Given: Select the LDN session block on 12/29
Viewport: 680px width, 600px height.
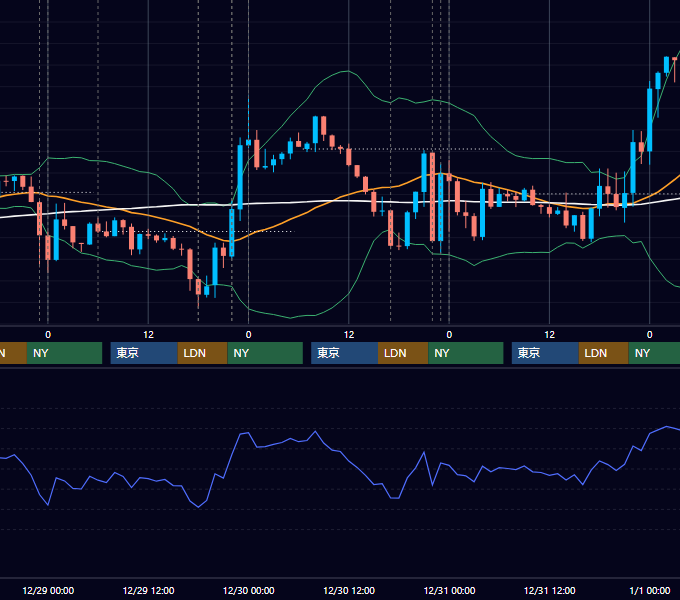Looking at the screenshot, I should 203,353.
